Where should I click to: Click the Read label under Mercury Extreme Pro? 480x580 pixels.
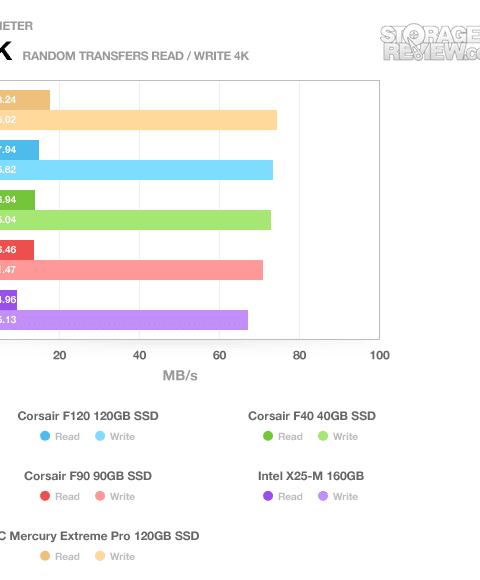[67, 556]
